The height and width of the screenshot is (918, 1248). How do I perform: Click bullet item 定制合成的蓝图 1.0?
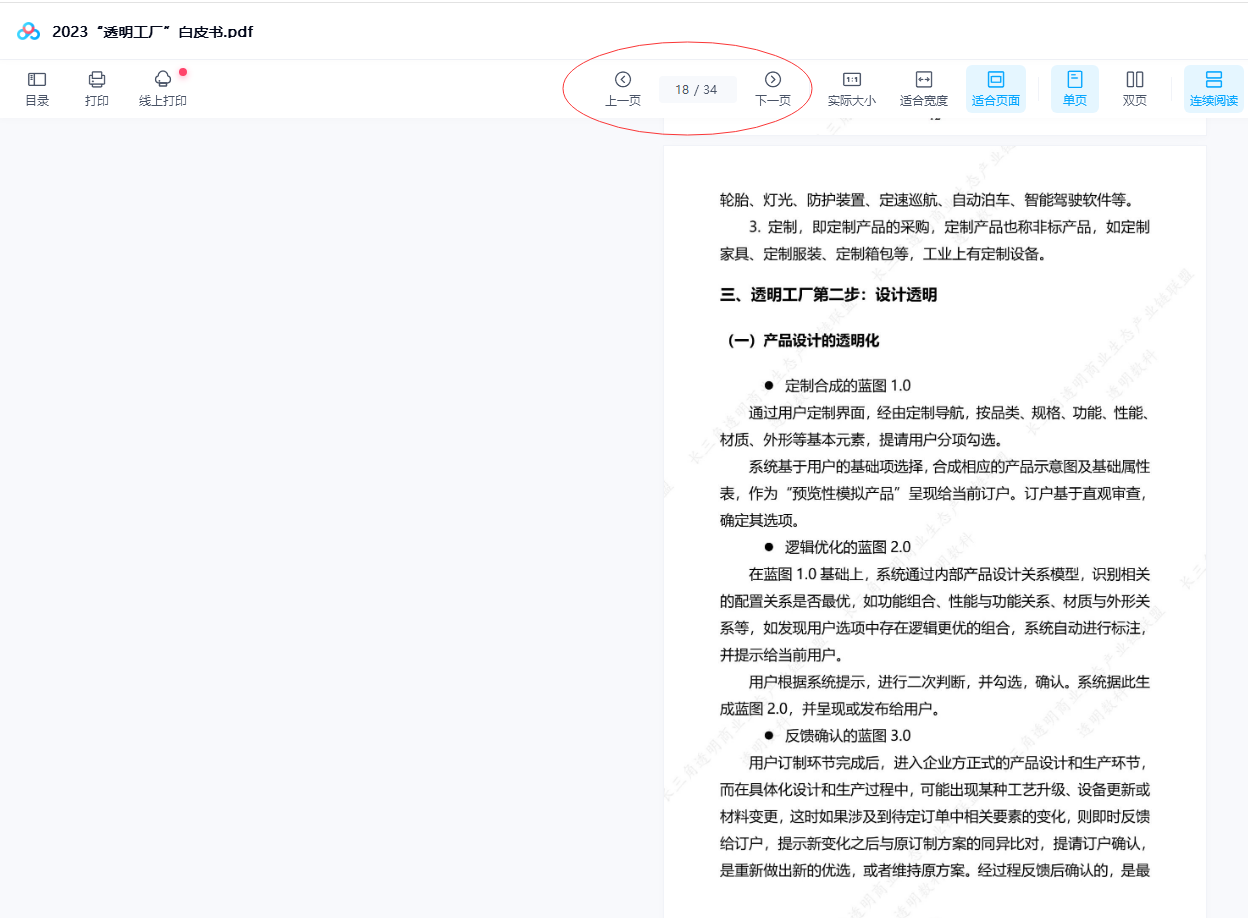847,386
